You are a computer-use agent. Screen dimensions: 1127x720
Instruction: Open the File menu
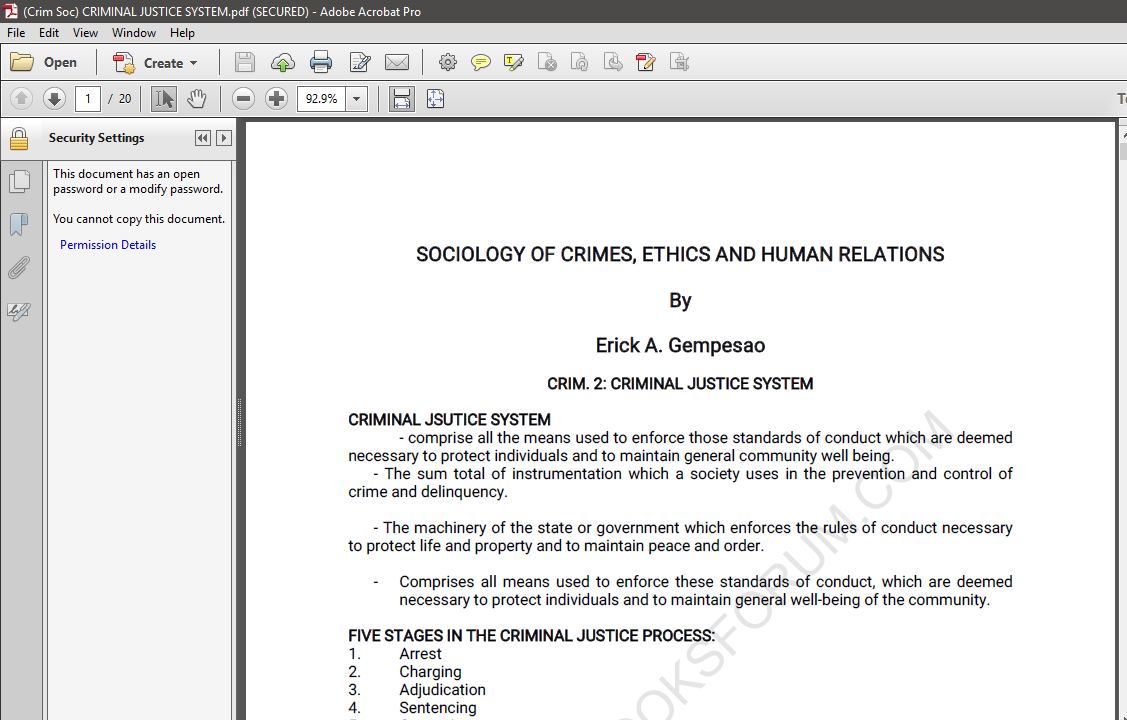(x=16, y=33)
